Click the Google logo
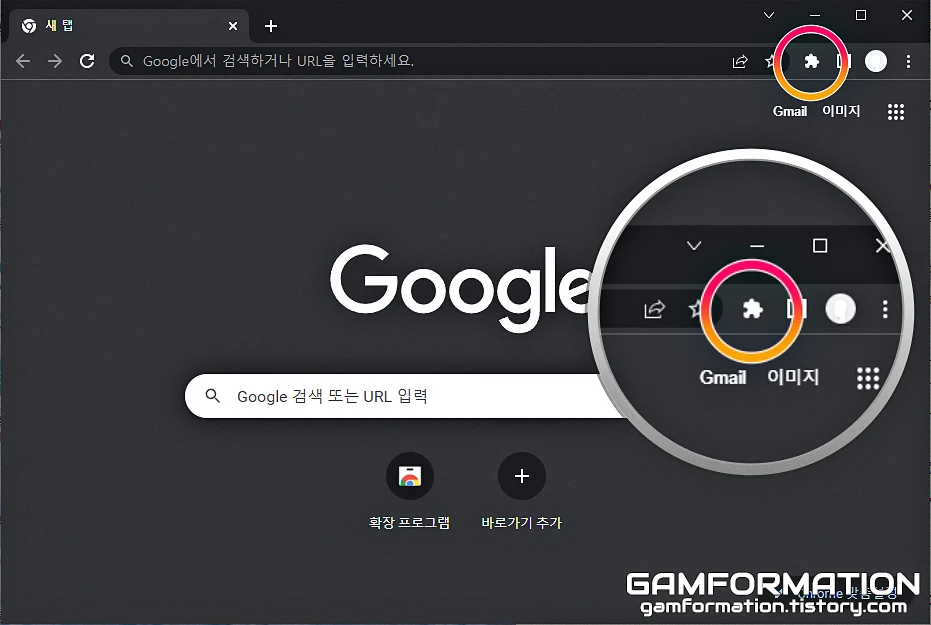Screen dimensions: 931x625 pos(460,288)
